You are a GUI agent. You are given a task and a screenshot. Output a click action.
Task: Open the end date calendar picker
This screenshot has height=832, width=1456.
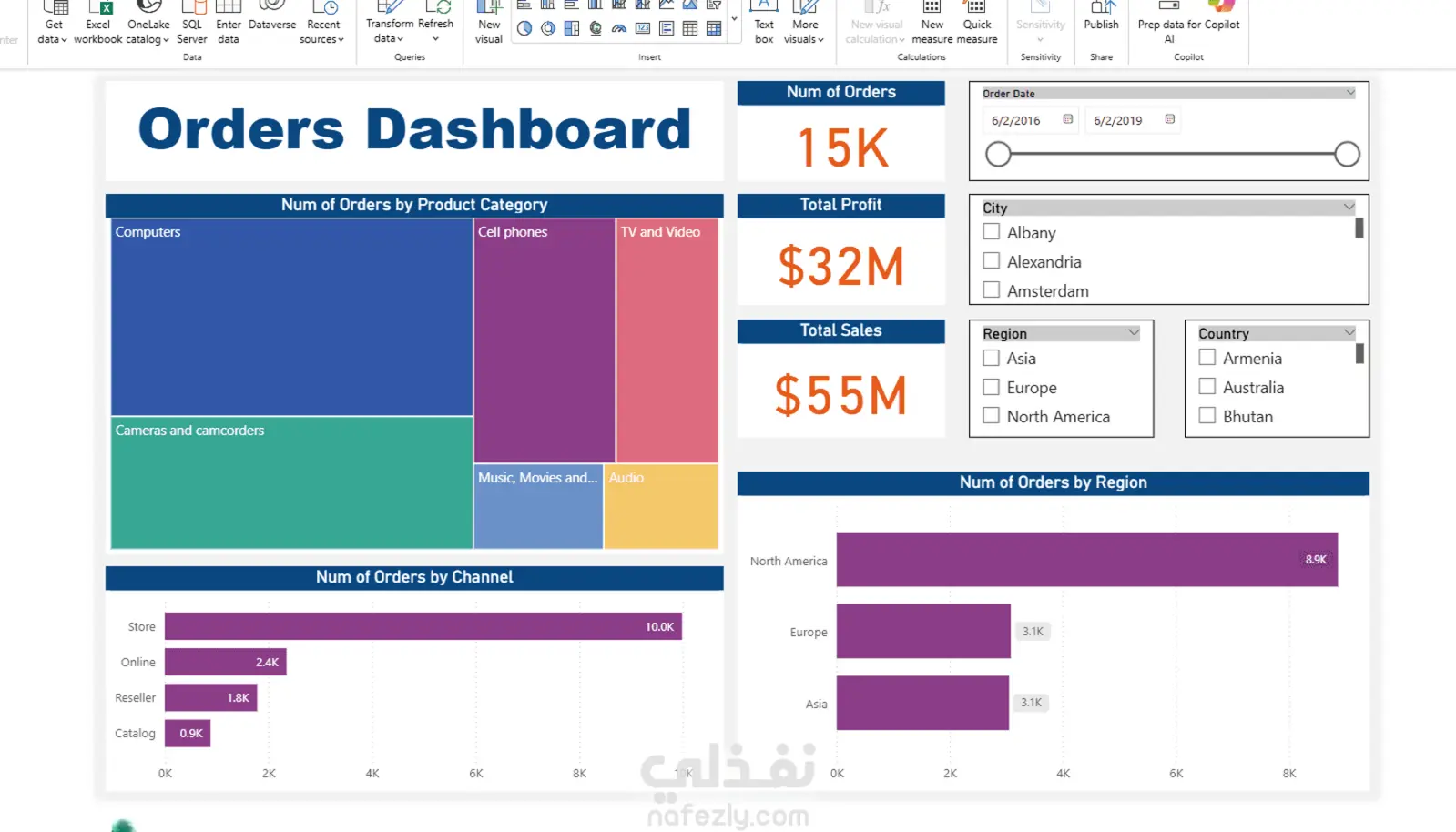1170,119
